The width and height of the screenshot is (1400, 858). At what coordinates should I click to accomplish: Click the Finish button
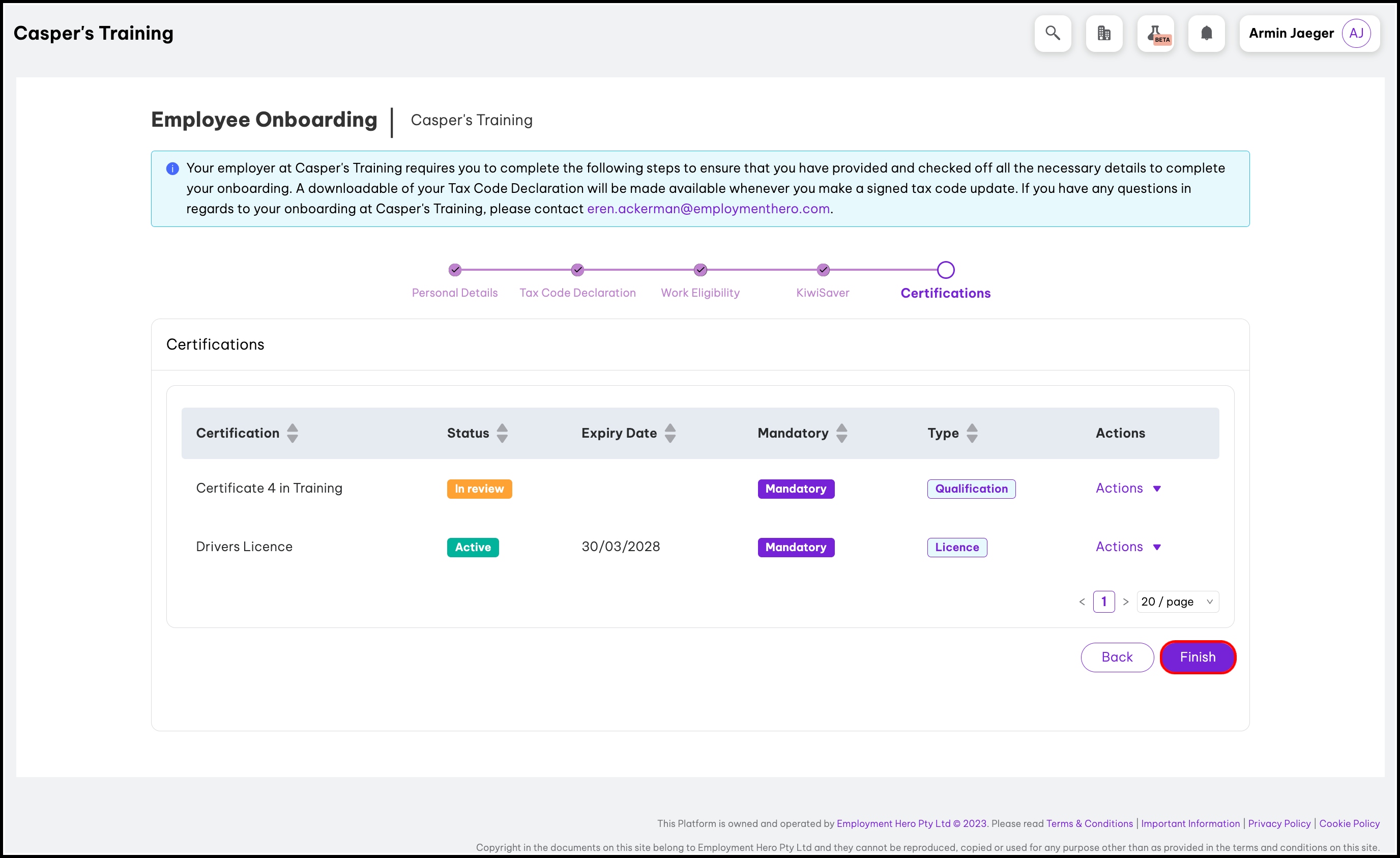click(1197, 657)
